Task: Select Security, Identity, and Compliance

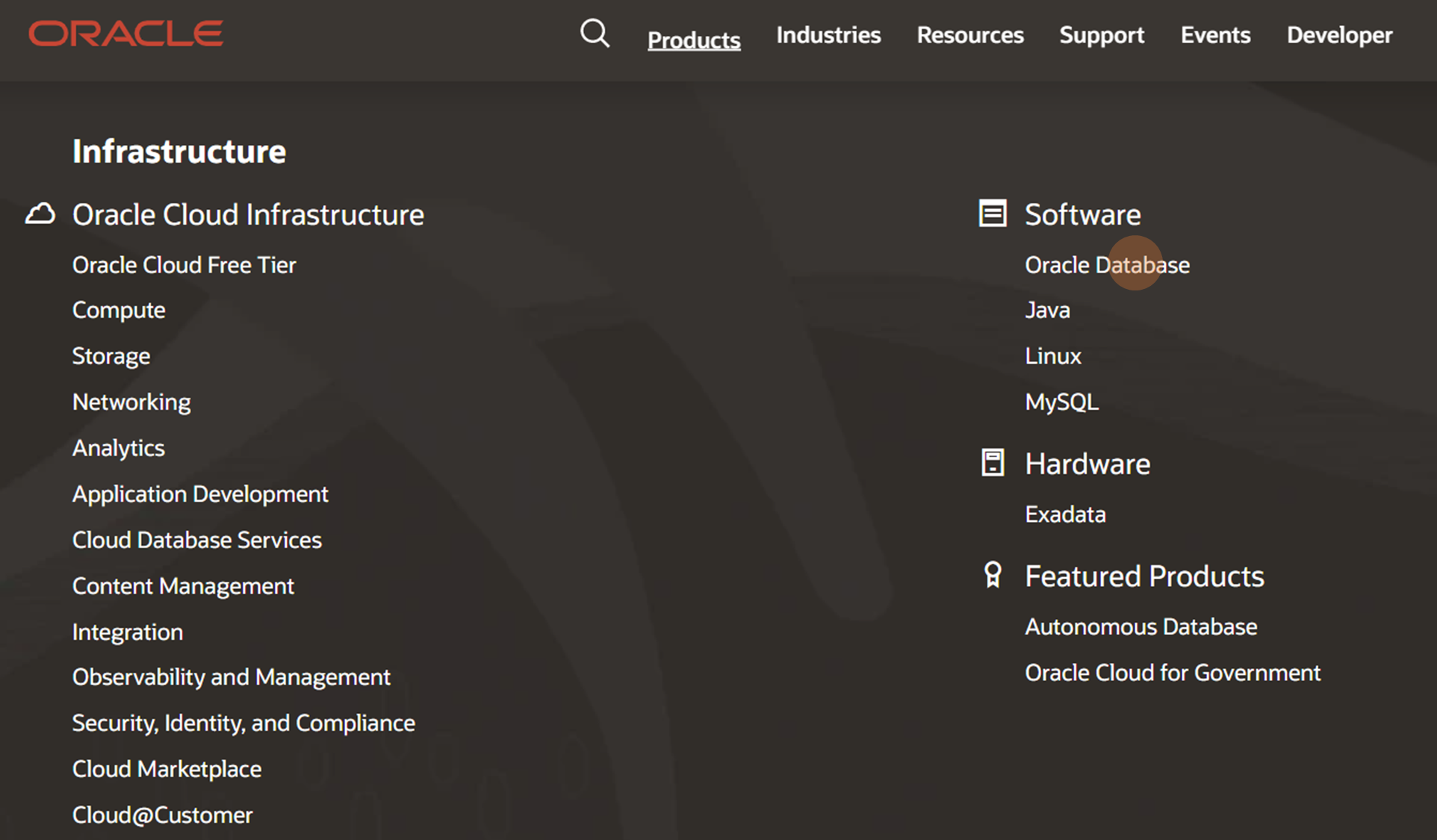Action: pos(243,723)
